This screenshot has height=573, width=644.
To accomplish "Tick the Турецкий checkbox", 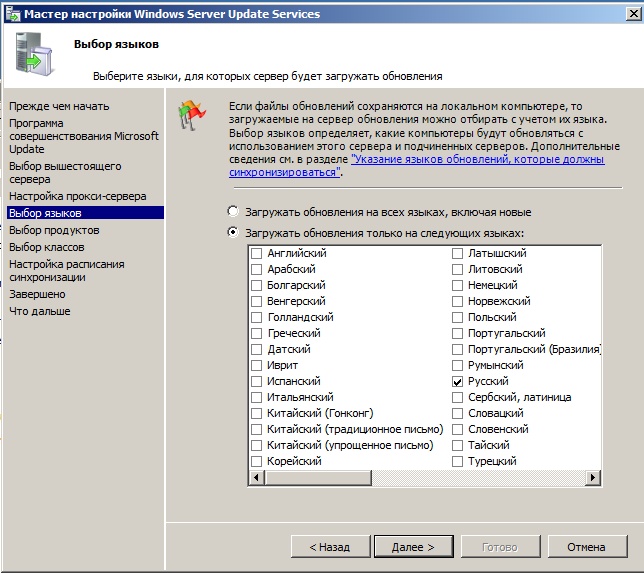I will coord(458,461).
